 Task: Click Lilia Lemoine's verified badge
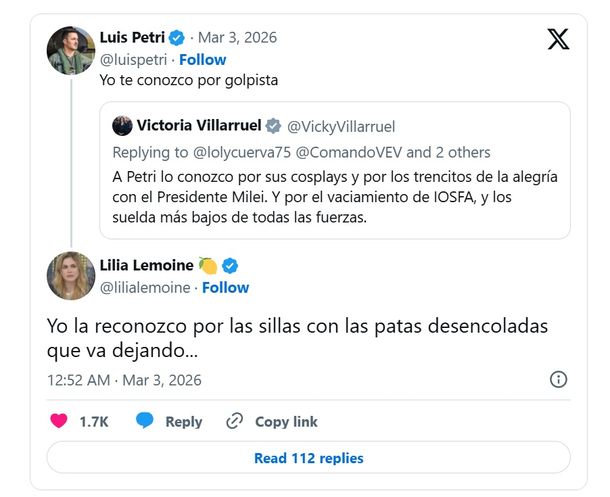click(229, 265)
